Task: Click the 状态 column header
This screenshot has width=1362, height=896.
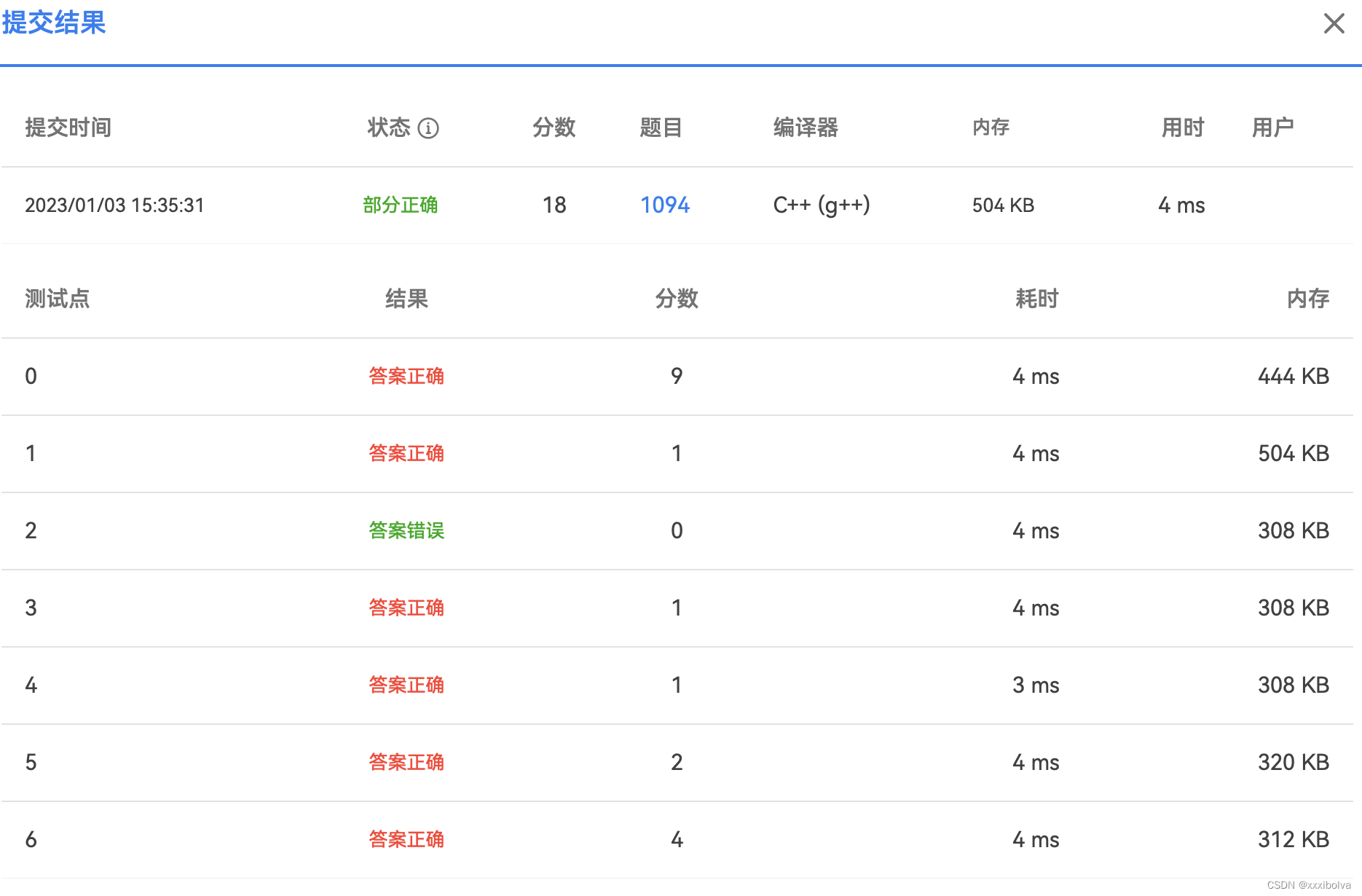Action: 389,127
